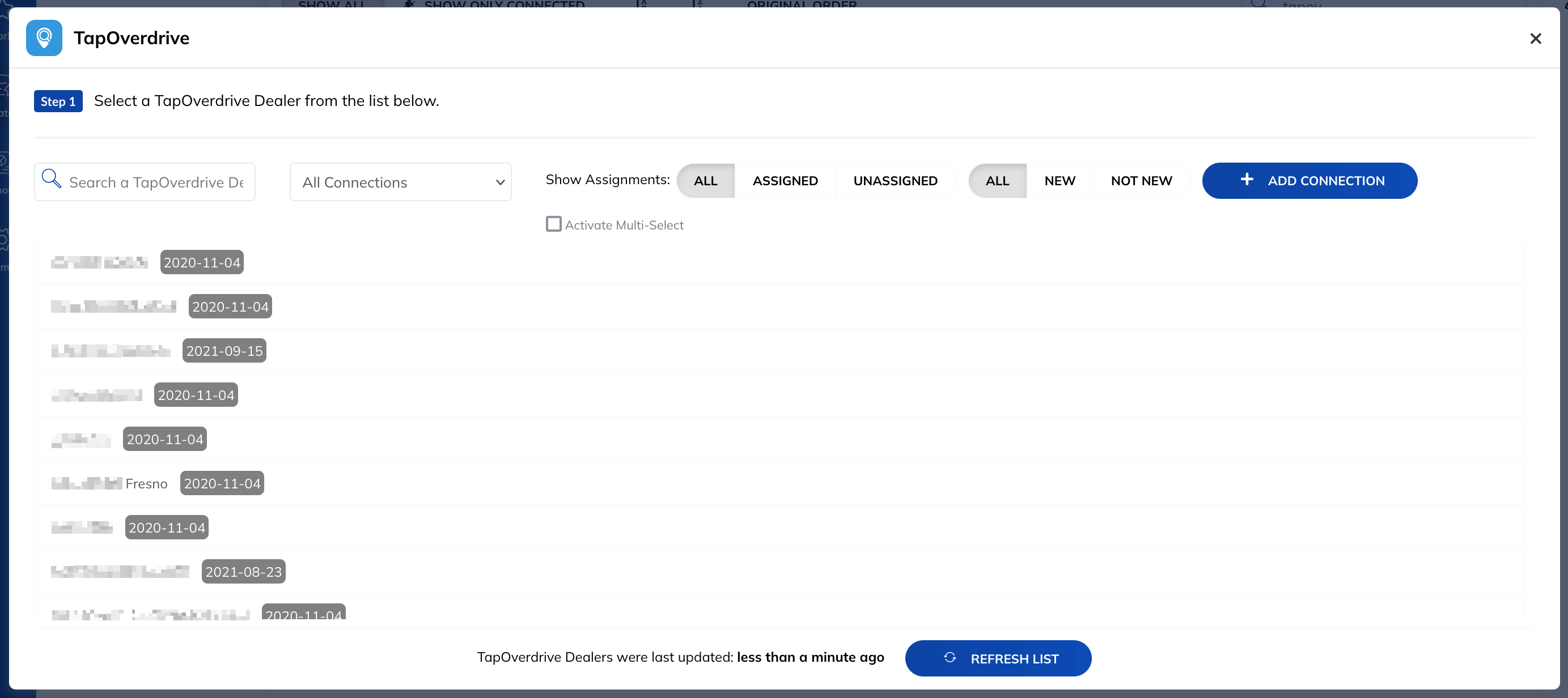This screenshot has width=1568, height=698.
Task: Select ALL in Show Assignments
Action: pyautogui.click(x=705, y=181)
